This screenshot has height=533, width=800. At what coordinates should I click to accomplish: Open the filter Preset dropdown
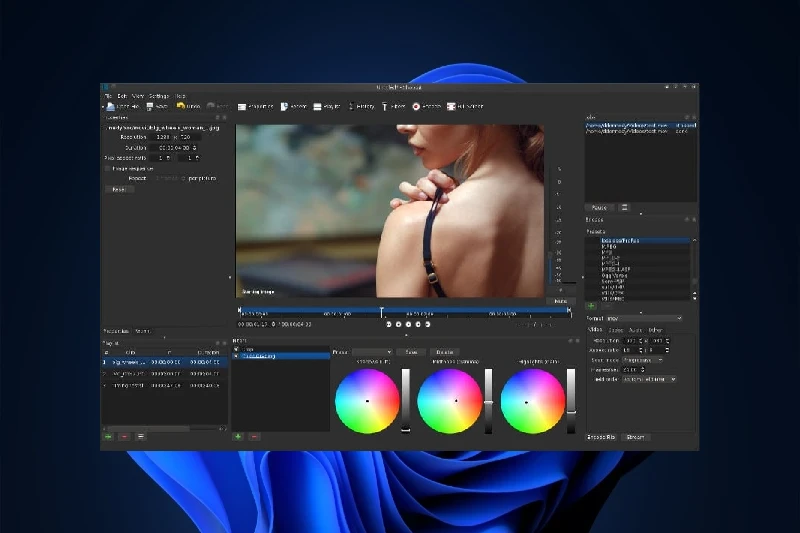[x=372, y=352]
